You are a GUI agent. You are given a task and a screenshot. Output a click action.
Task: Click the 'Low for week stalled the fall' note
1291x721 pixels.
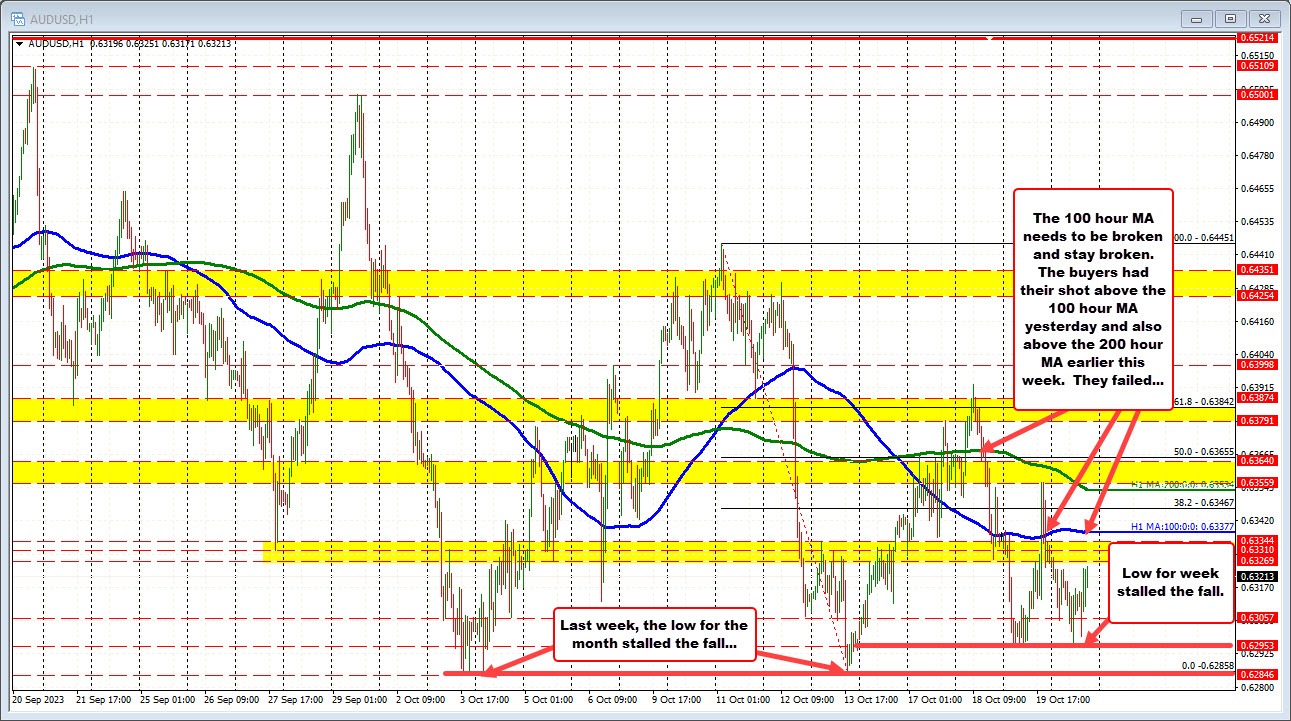coord(1170,584)
